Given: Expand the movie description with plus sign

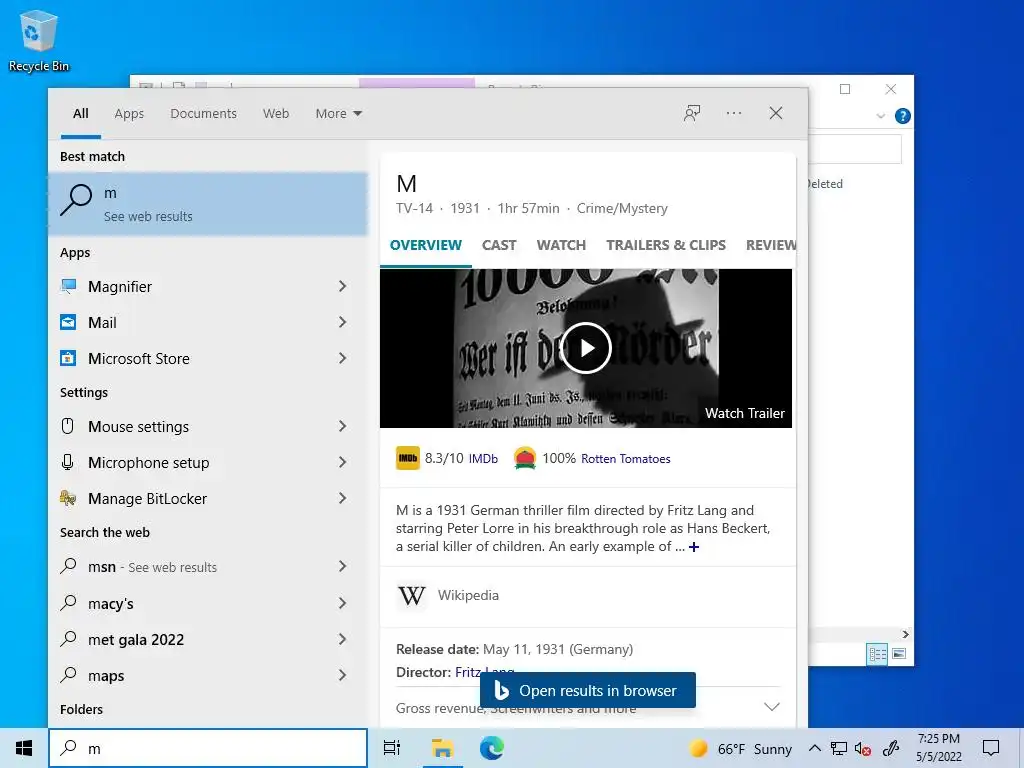Looking at the screenshot, I should coord(694,547).
